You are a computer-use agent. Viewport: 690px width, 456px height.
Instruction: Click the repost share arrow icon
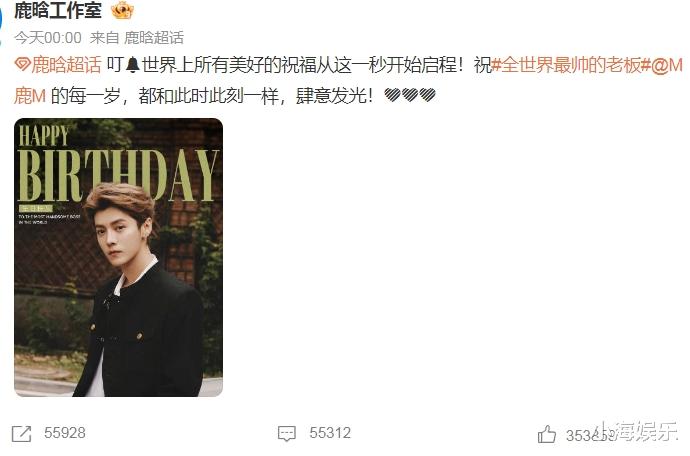21,434
